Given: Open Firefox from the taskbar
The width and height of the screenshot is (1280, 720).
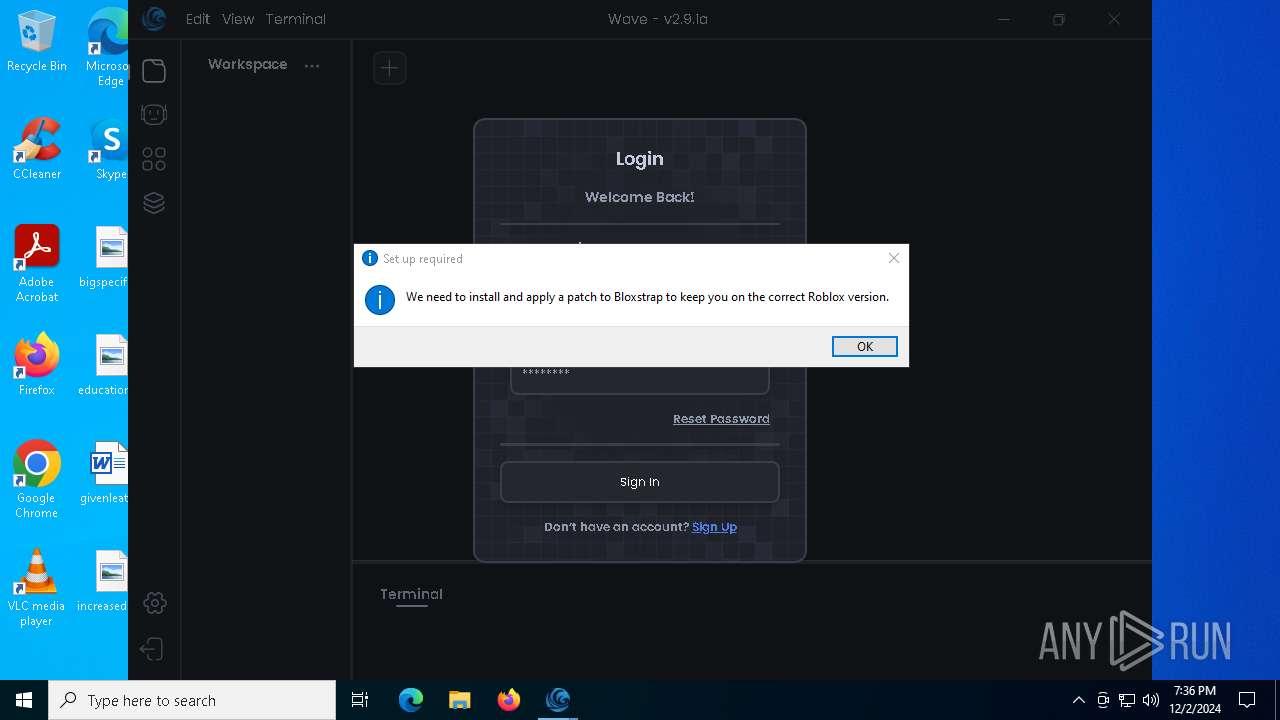Looking at the screenshot, I should [509, 700].
